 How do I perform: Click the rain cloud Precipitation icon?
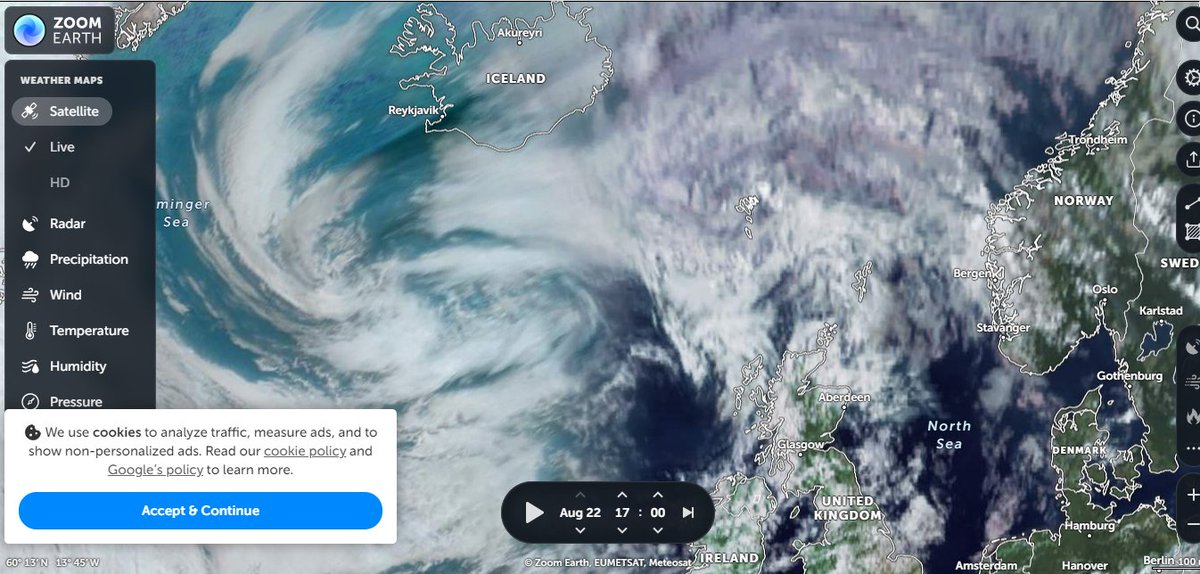click(x=30, y=260)
